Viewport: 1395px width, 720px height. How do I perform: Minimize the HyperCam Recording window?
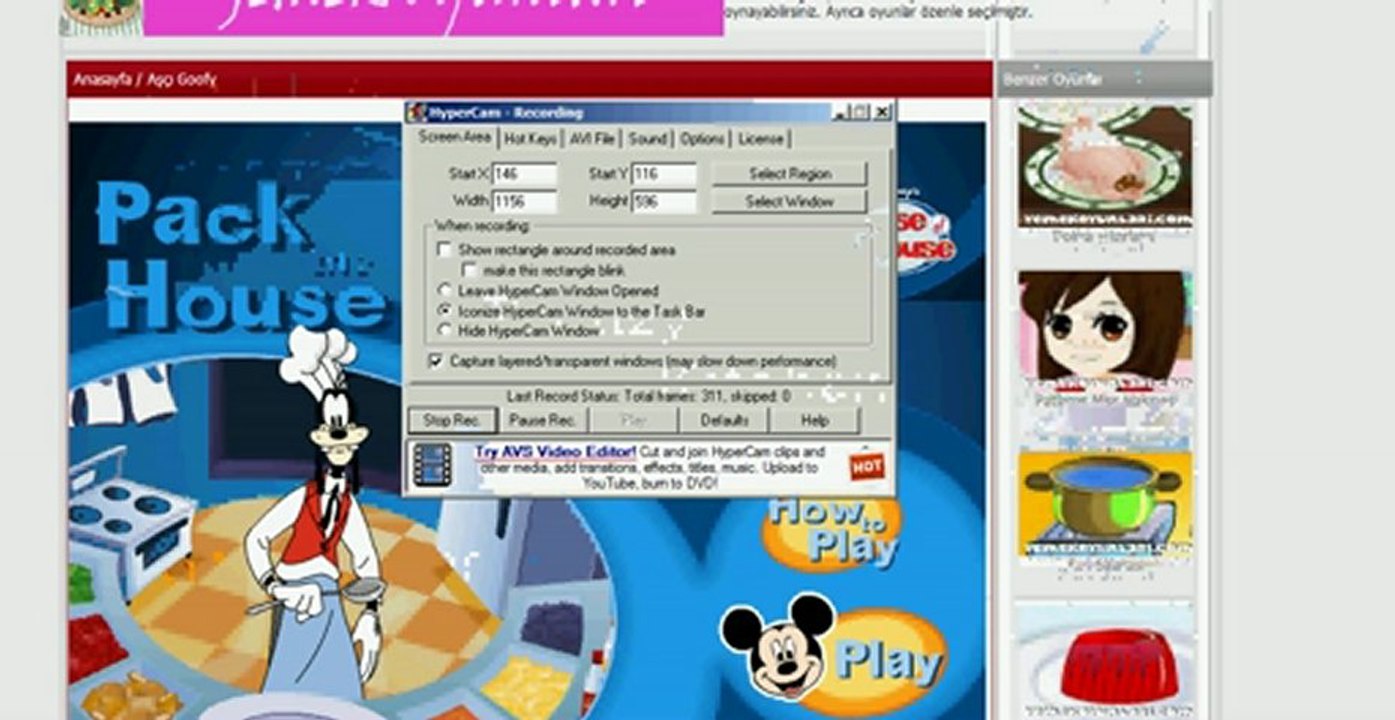[842, 112]
